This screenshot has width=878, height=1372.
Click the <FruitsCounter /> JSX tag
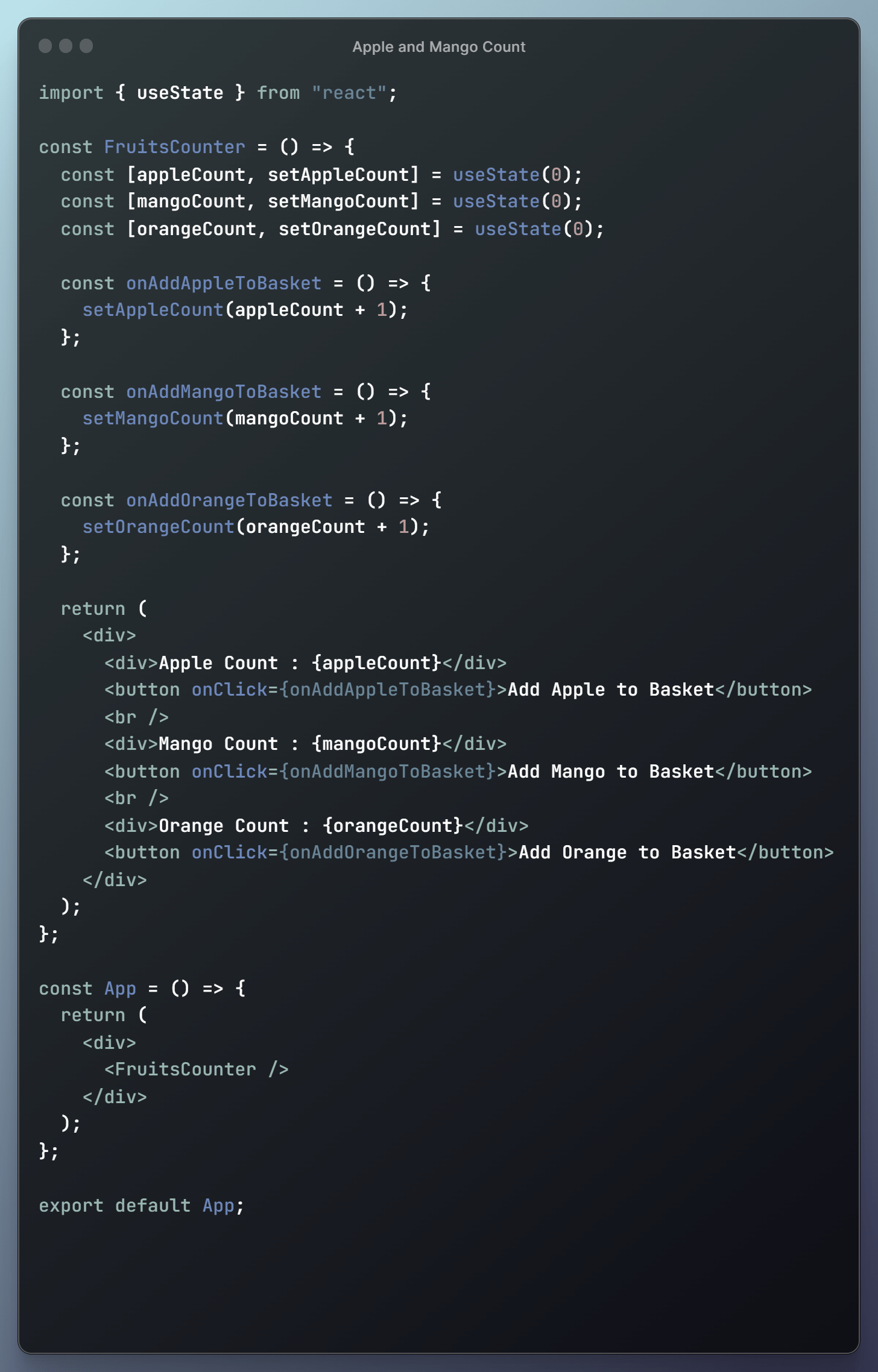[196, 1069]
